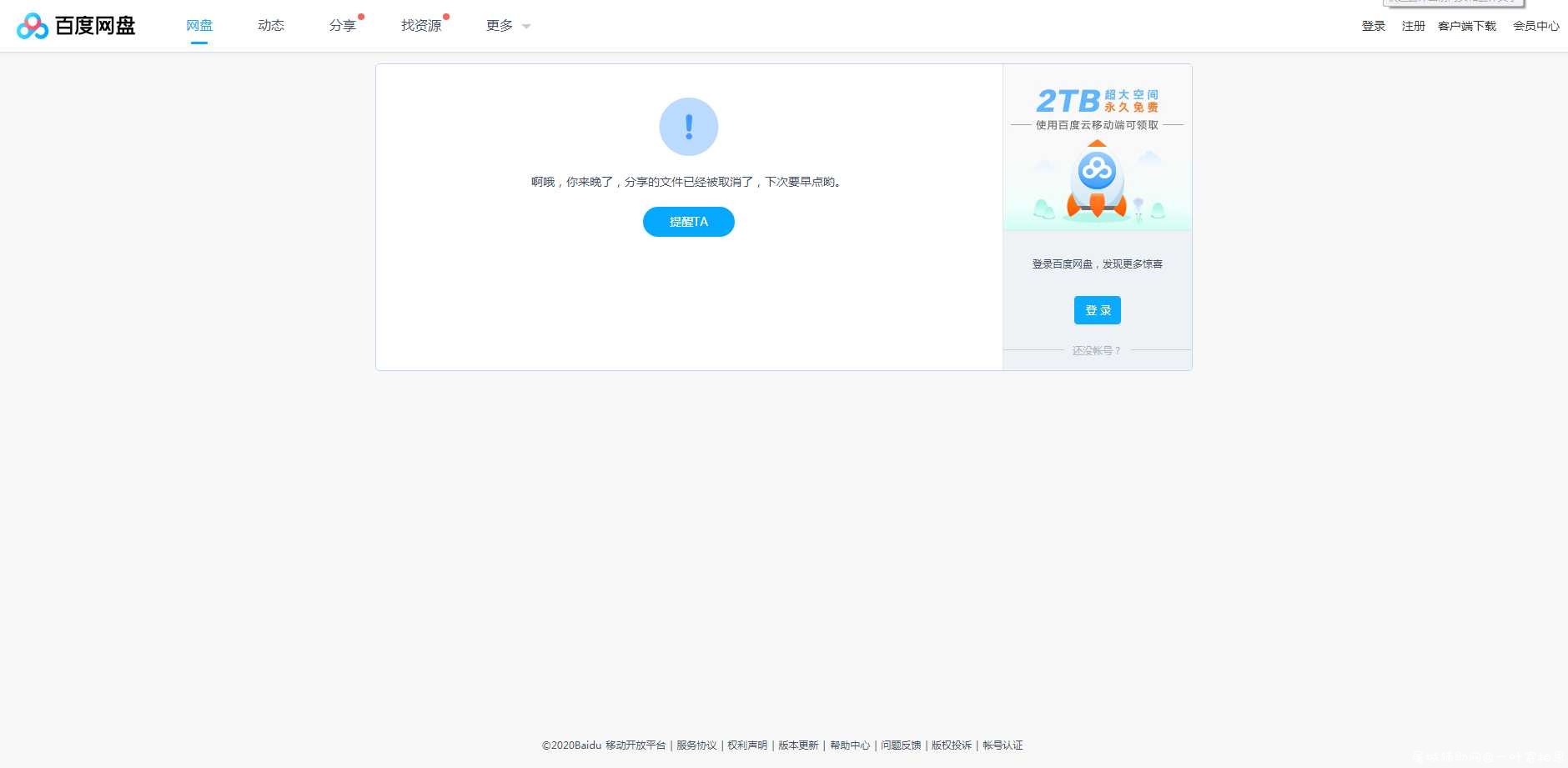The height and width of the screenshot is (768, 1568).
Task: Visit the 会员中心 link
Action: pos(1535,26)
